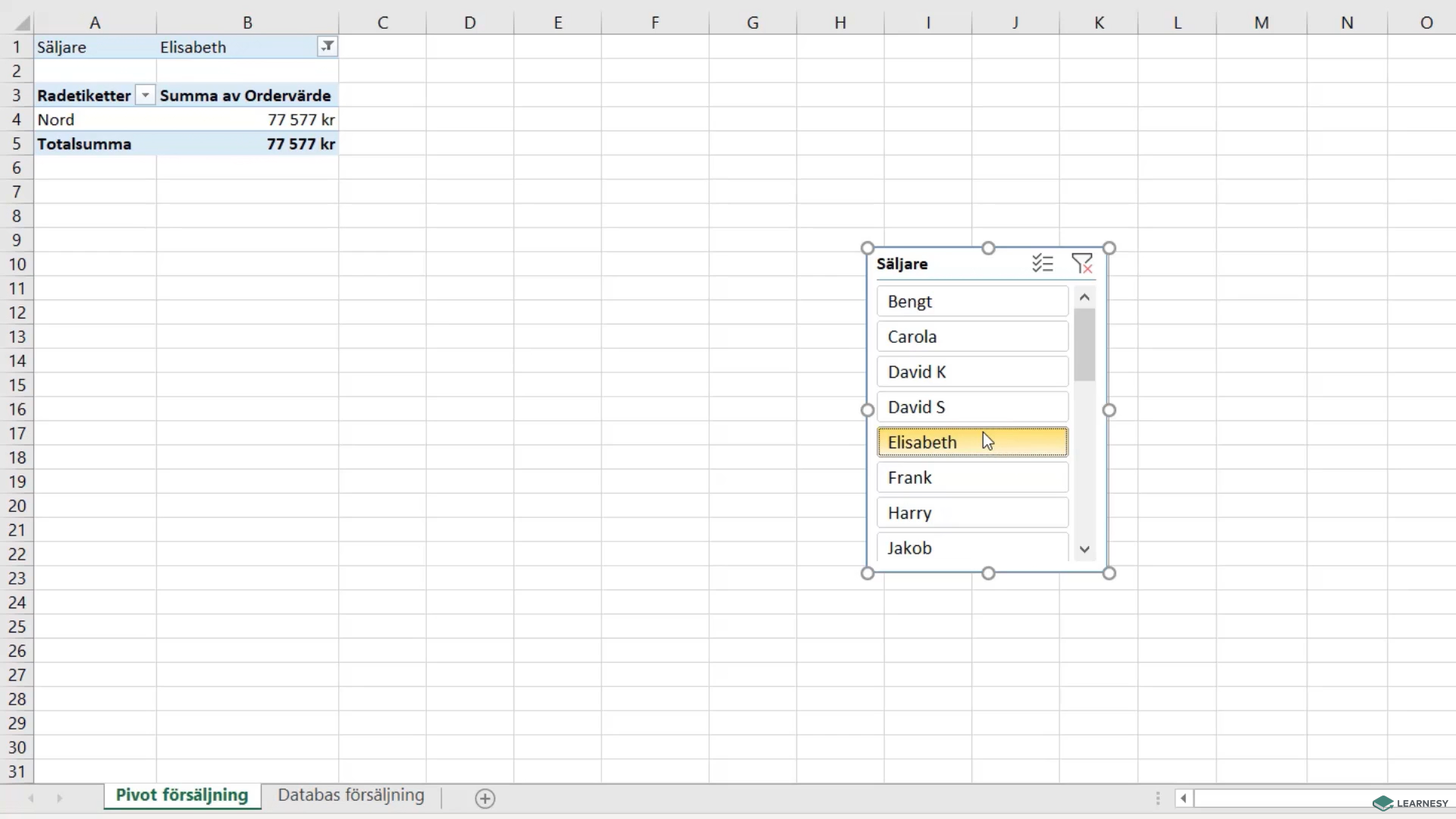Select row 10 header
Image resolution: width=1456 pixels, height=819 pixels.
pos(17,265)
